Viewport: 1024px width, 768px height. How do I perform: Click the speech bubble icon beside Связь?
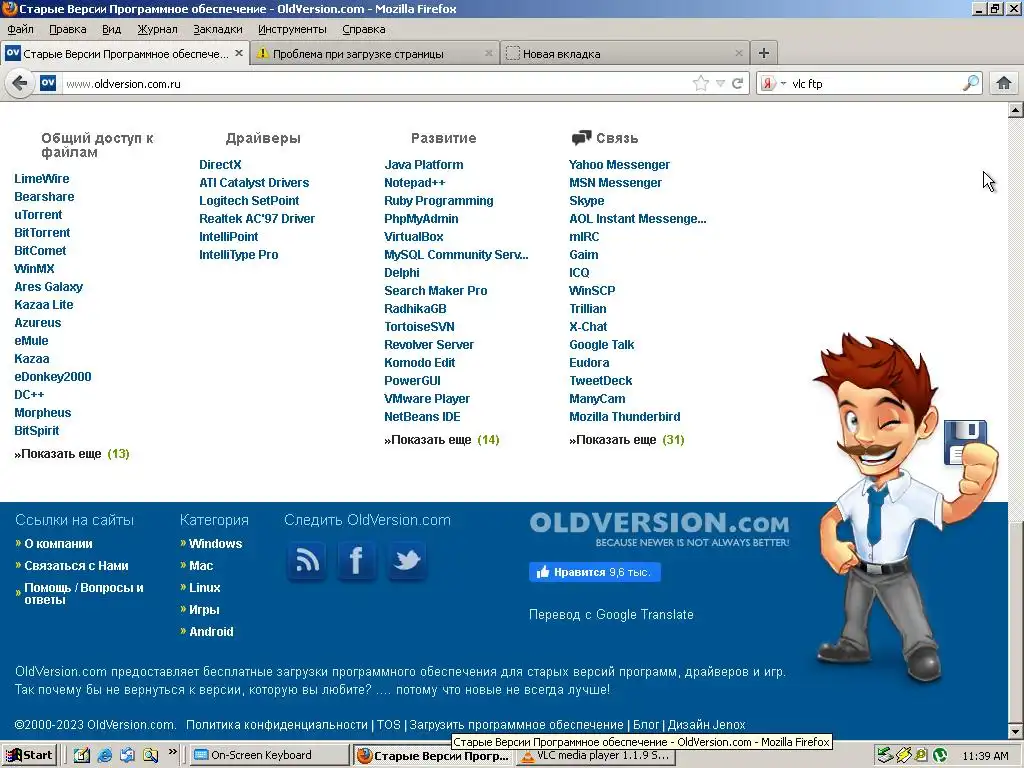[x=581, y=138]
